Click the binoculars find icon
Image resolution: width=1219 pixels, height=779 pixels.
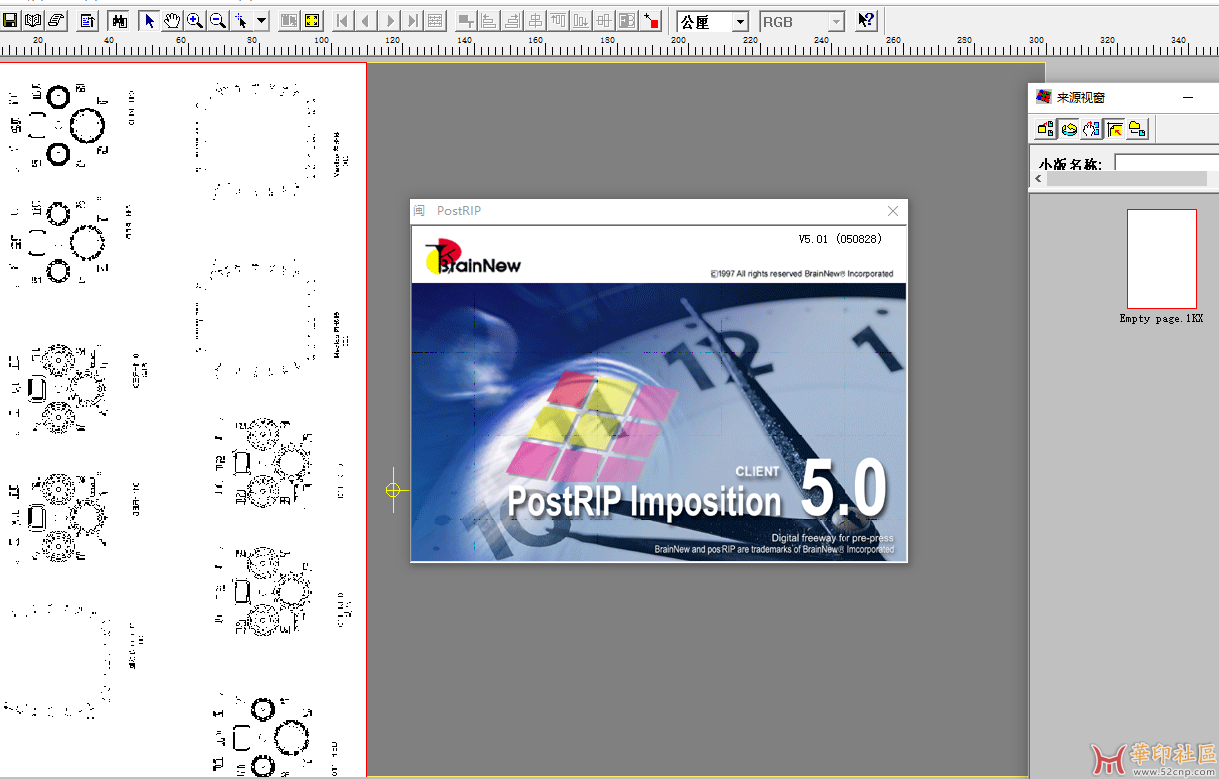pyautogui.click(x=119, y=20)
